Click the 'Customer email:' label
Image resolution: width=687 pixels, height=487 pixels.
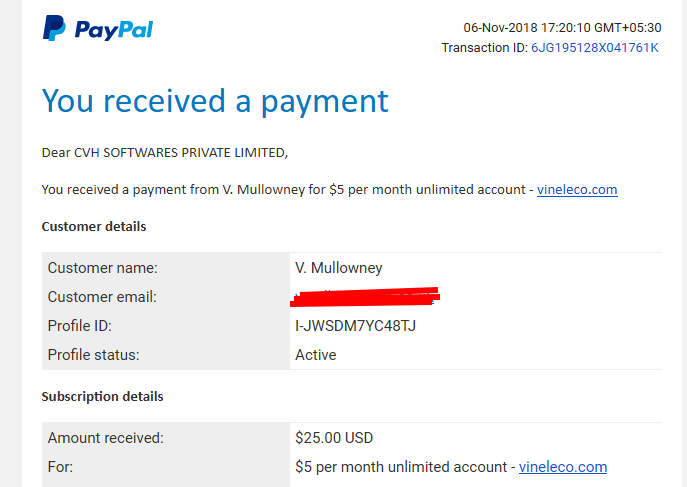pyautogui.click(x=102, y=297)
